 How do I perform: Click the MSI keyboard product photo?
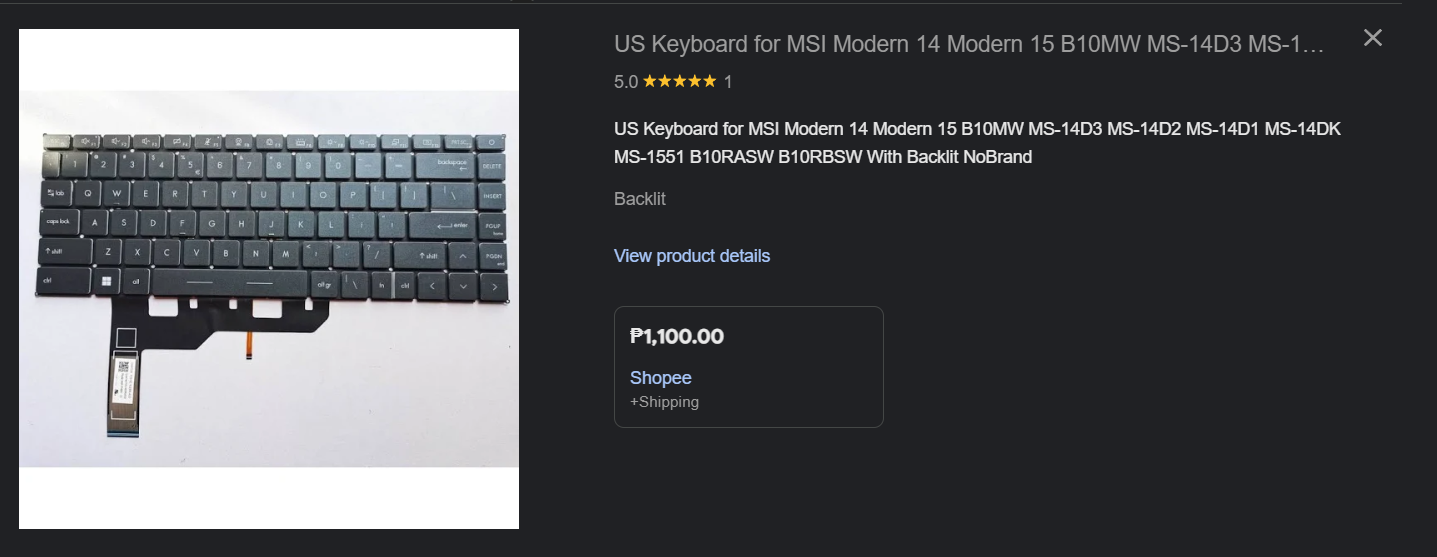click(269, 278)
